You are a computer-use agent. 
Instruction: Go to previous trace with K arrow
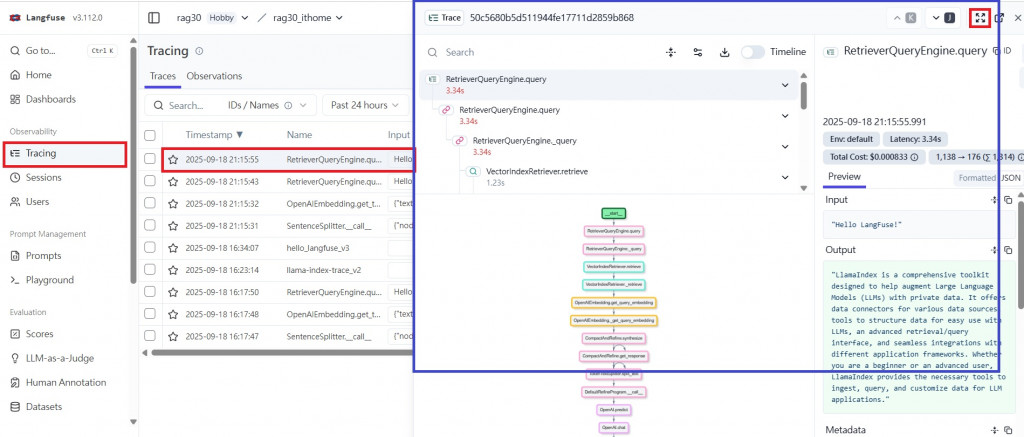tap(904, 18)
